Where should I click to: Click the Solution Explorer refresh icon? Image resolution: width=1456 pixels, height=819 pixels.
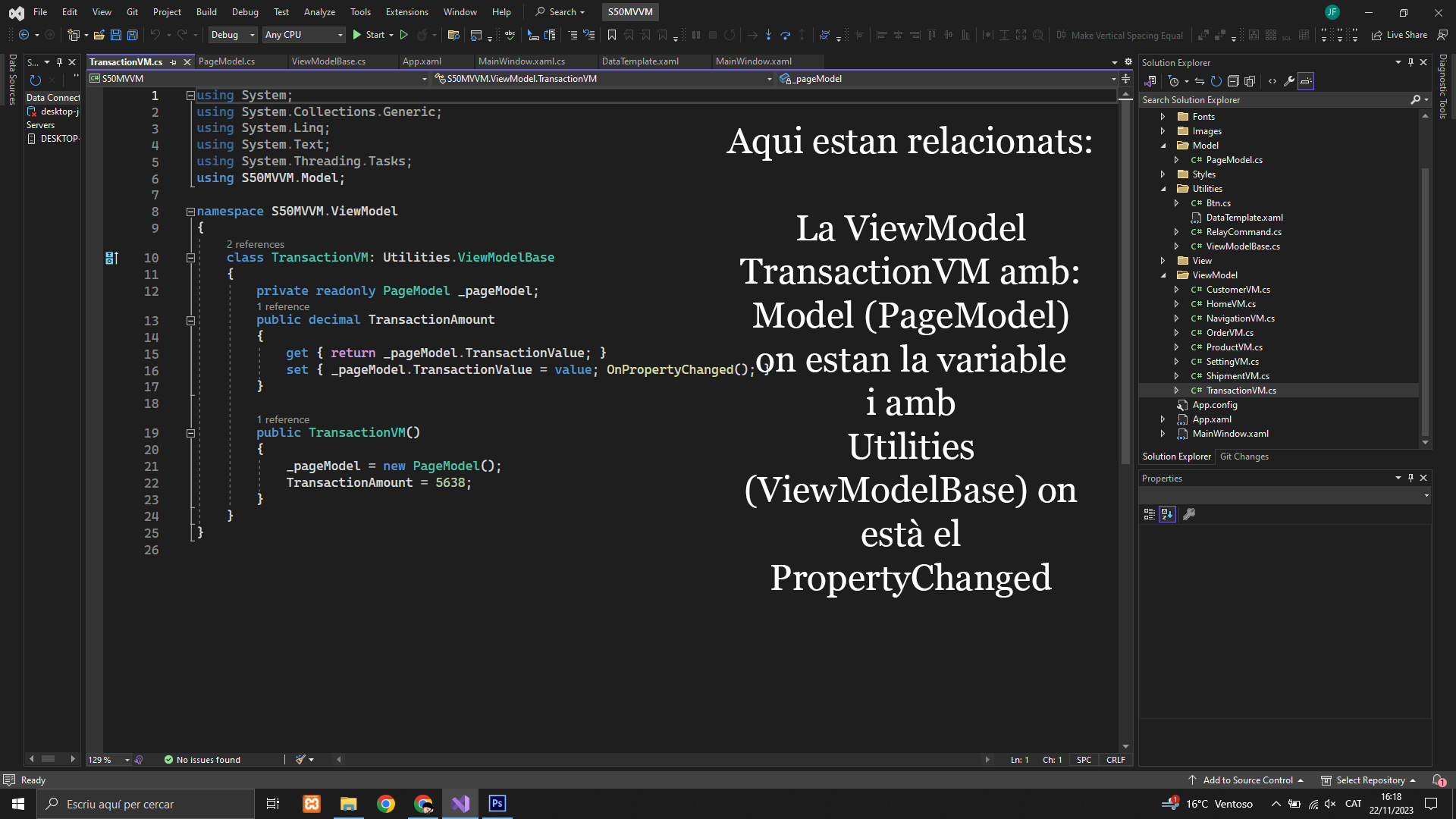1216,81
